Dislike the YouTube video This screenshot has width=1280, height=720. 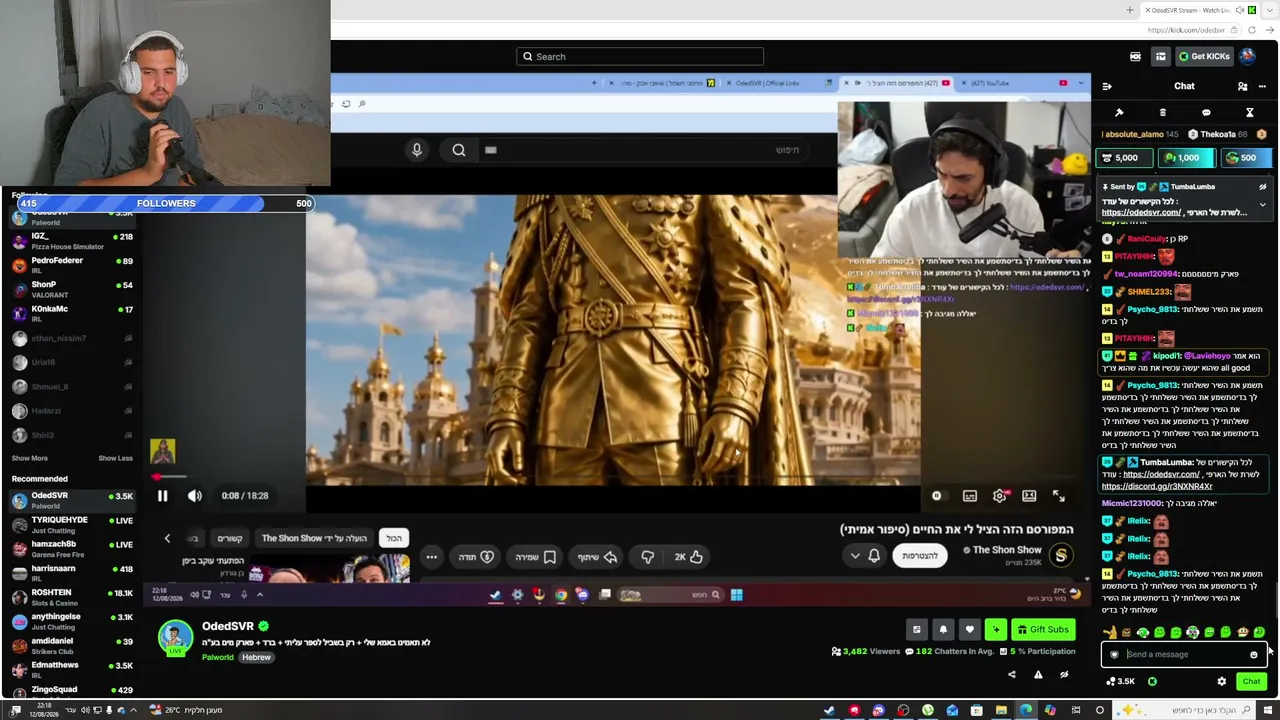tap(647, 557)
